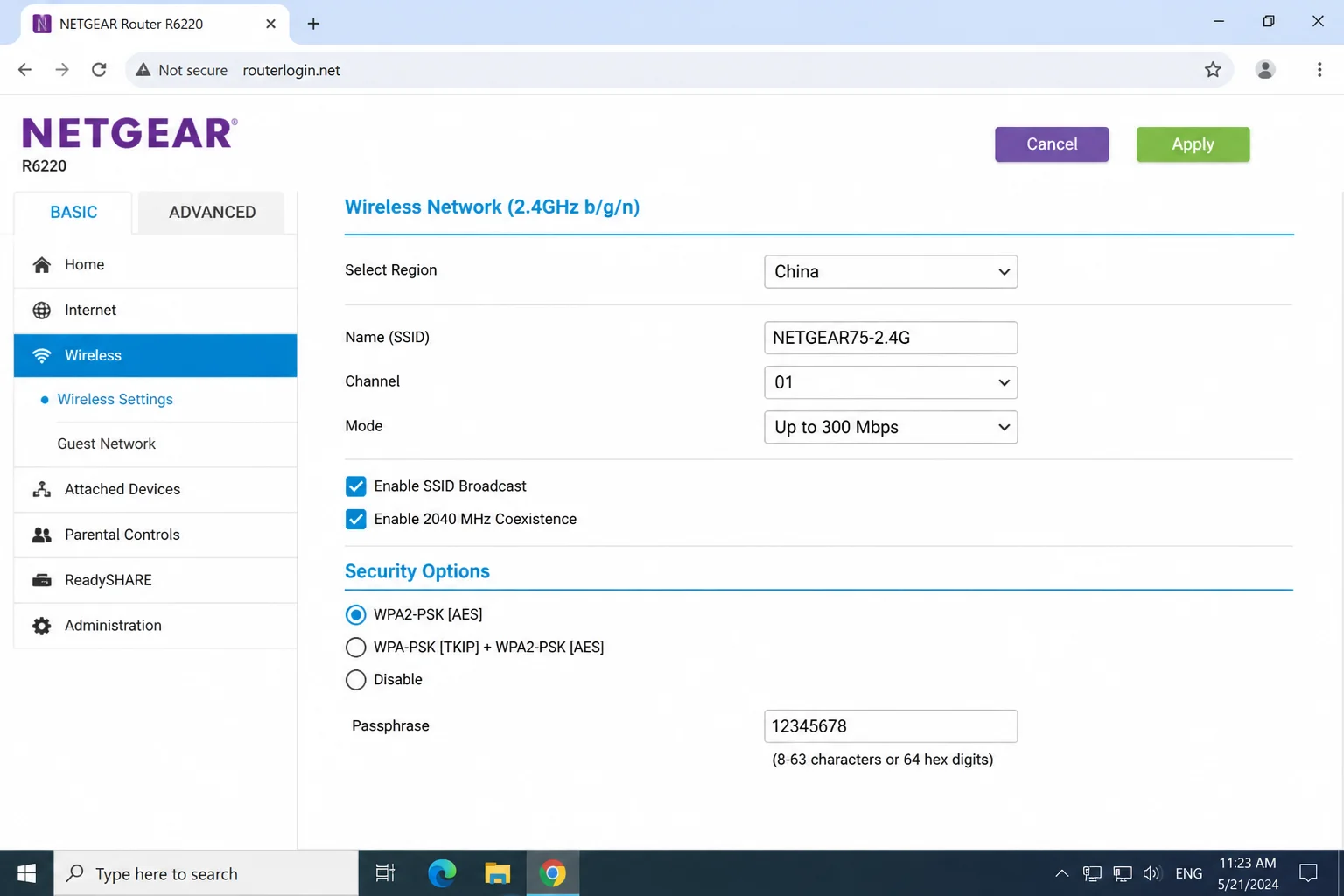
Task: Open the Mode dropdown
Action: [x=891, y=427]
